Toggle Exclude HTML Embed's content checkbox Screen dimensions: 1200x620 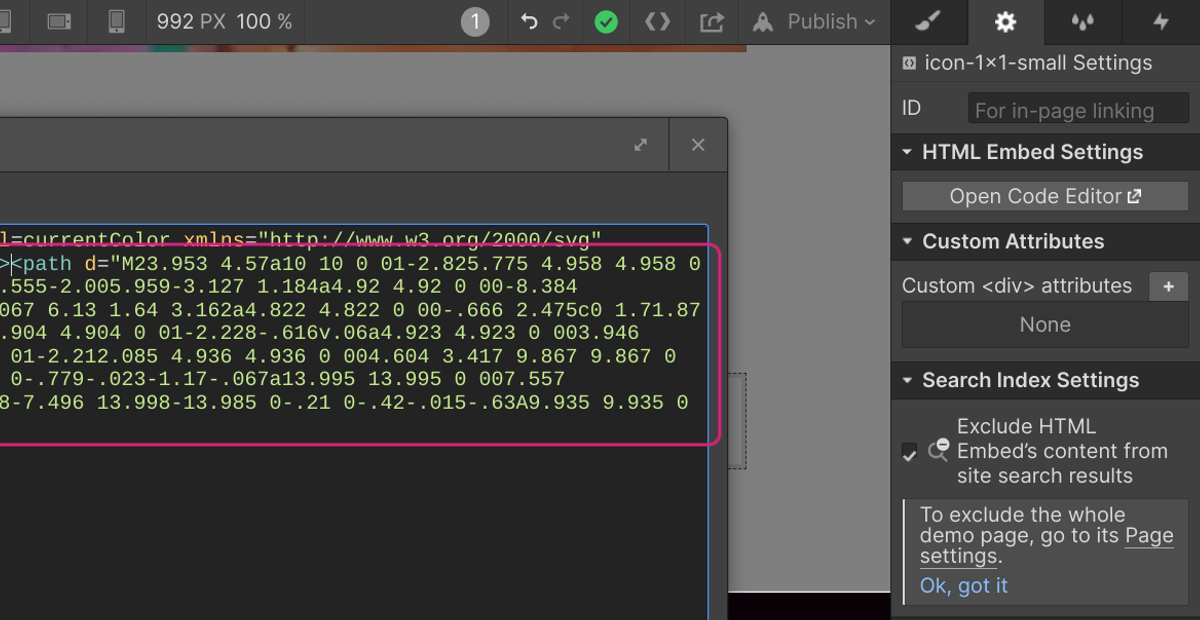point(909,454)
